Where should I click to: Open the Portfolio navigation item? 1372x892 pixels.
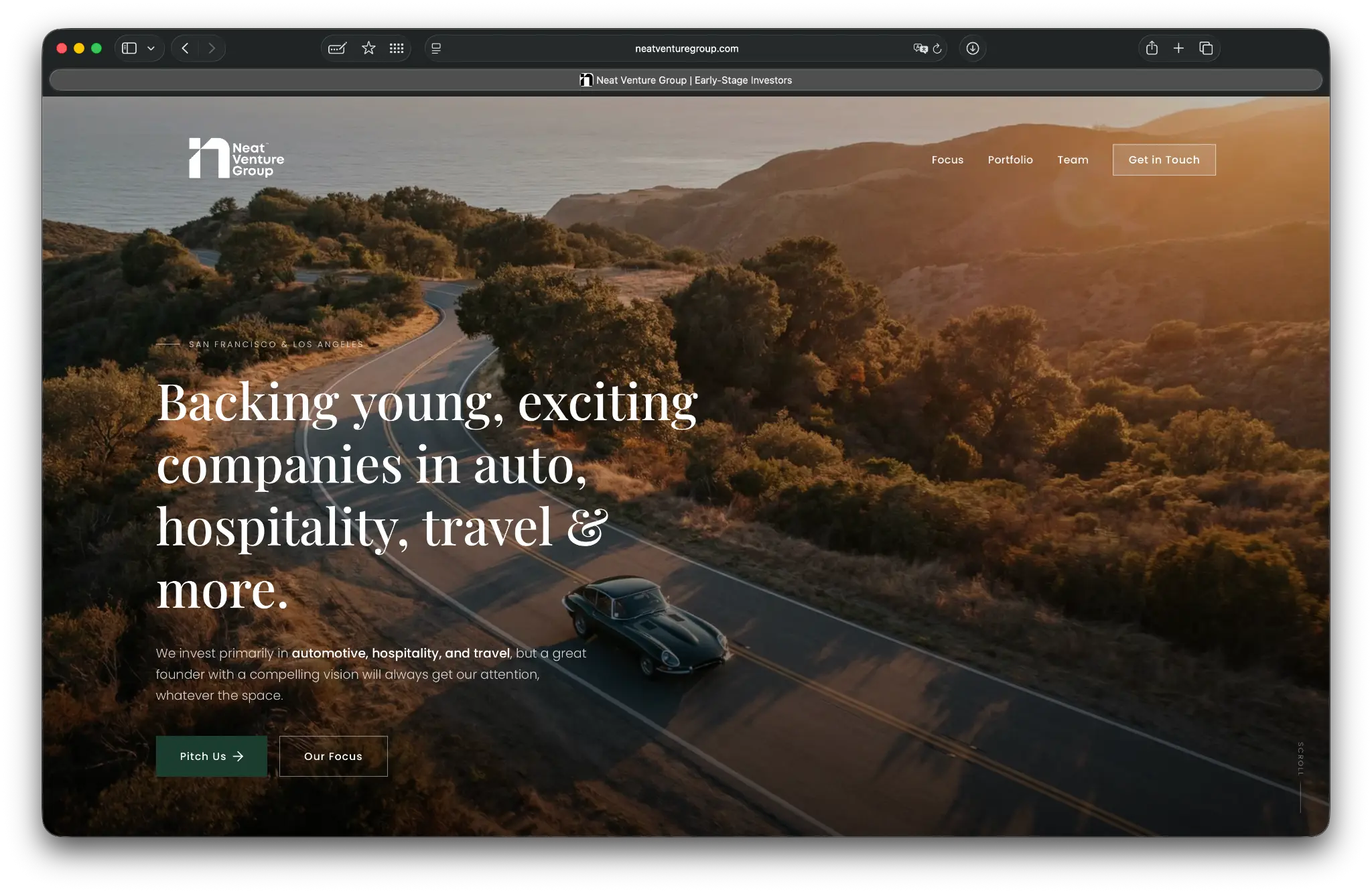(x=1010, y=160)
